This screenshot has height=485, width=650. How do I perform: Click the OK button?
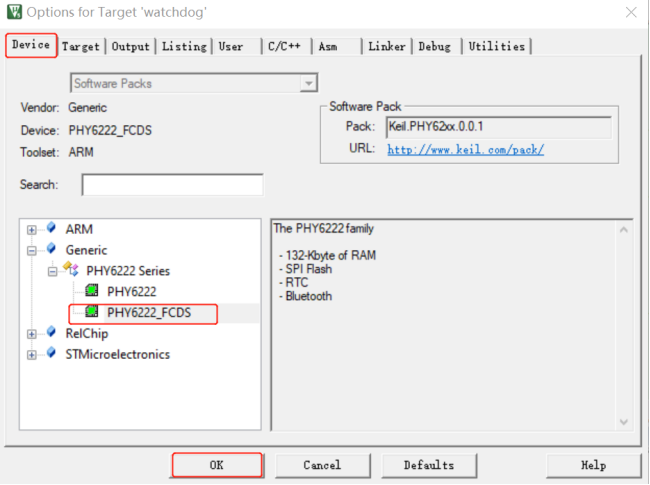coord(217,465)
